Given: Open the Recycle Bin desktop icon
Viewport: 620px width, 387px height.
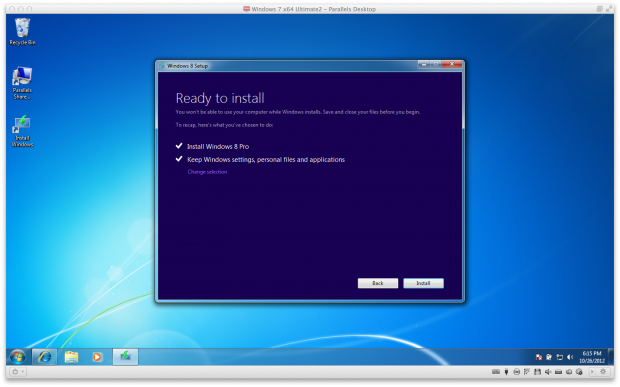Looking at the screenshot, I should point(23,32).
